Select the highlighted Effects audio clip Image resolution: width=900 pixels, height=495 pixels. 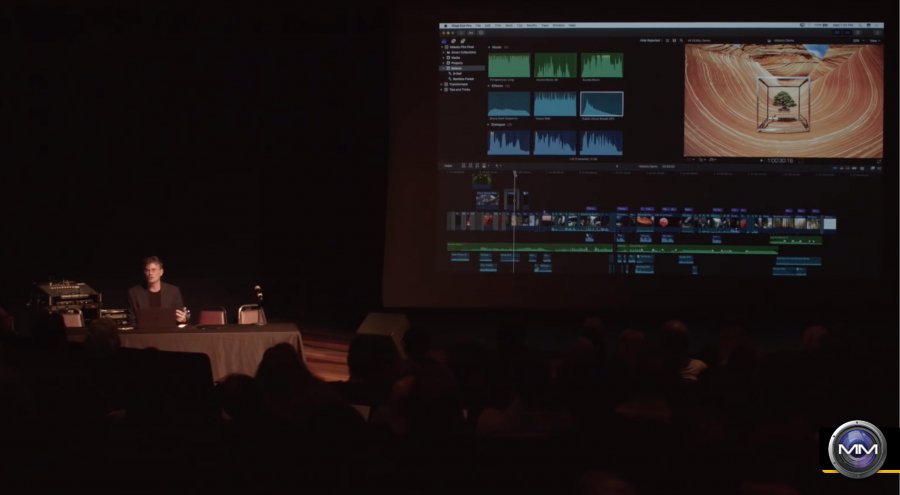tap(602, 104)
